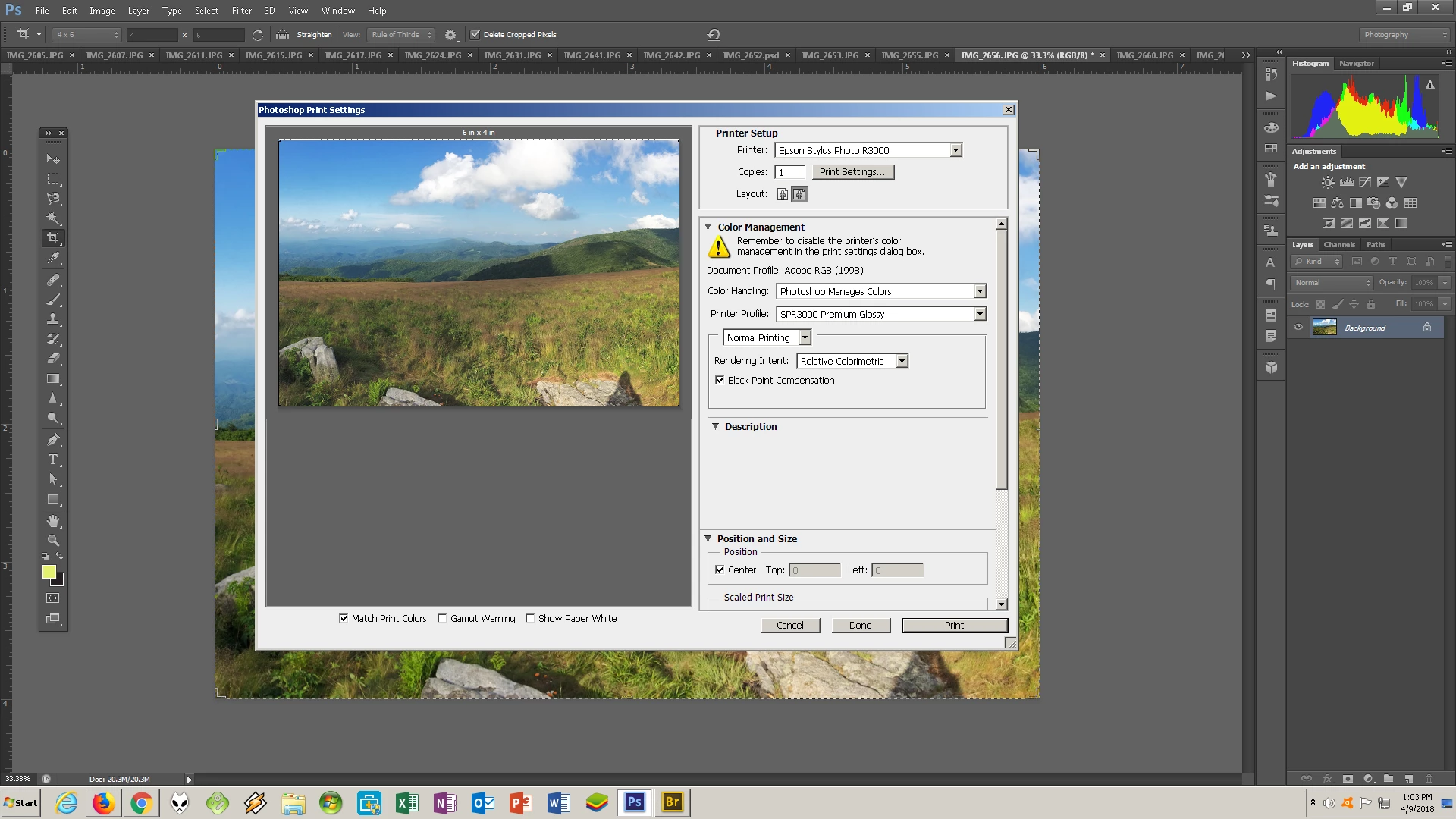The image size is (1456, 819).
Task: Select the Horizontal Type tool
Action: (x=53, y=460)
